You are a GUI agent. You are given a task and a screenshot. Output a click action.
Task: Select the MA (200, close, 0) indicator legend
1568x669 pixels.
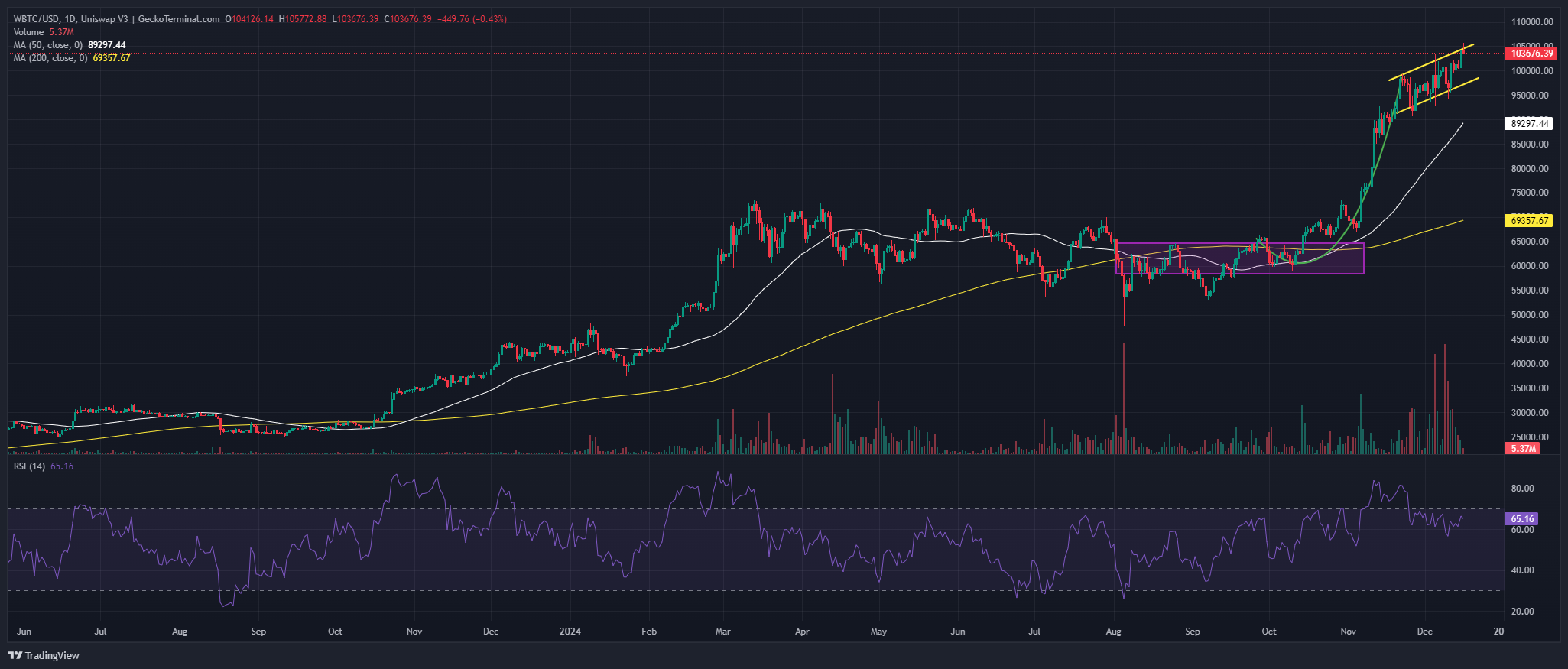click(72, 58)
